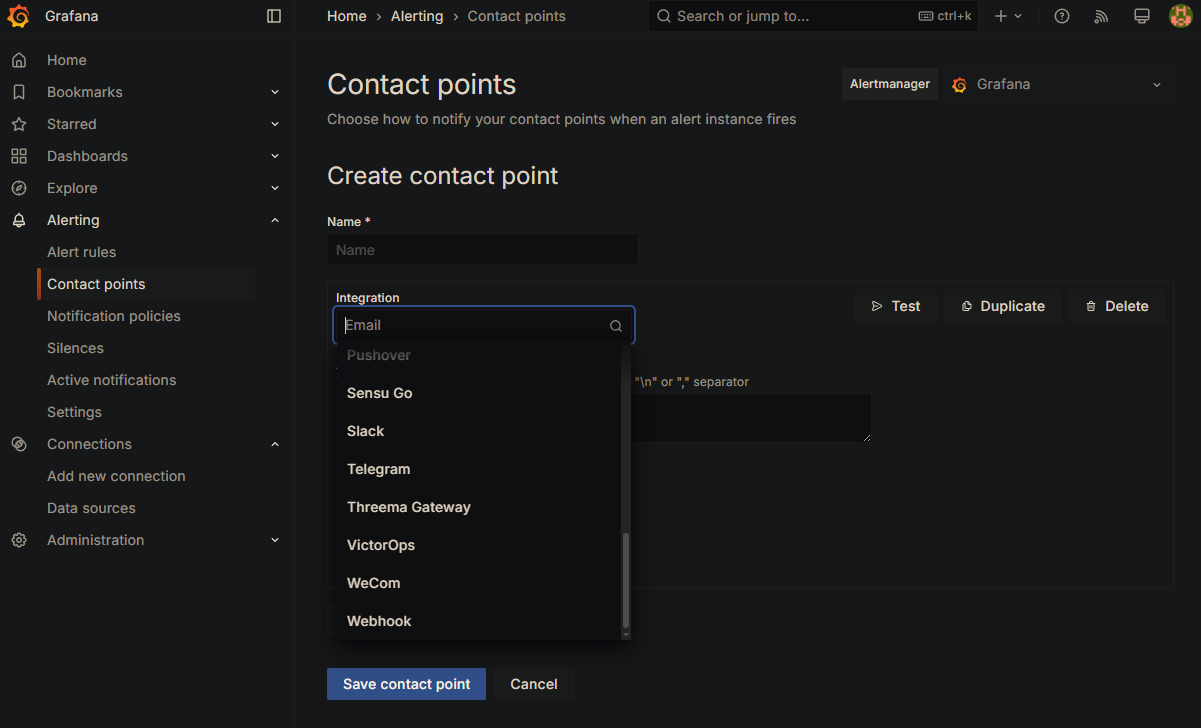
Task: Pick WeCom from the dropdown list
Action: pos(476,583)
